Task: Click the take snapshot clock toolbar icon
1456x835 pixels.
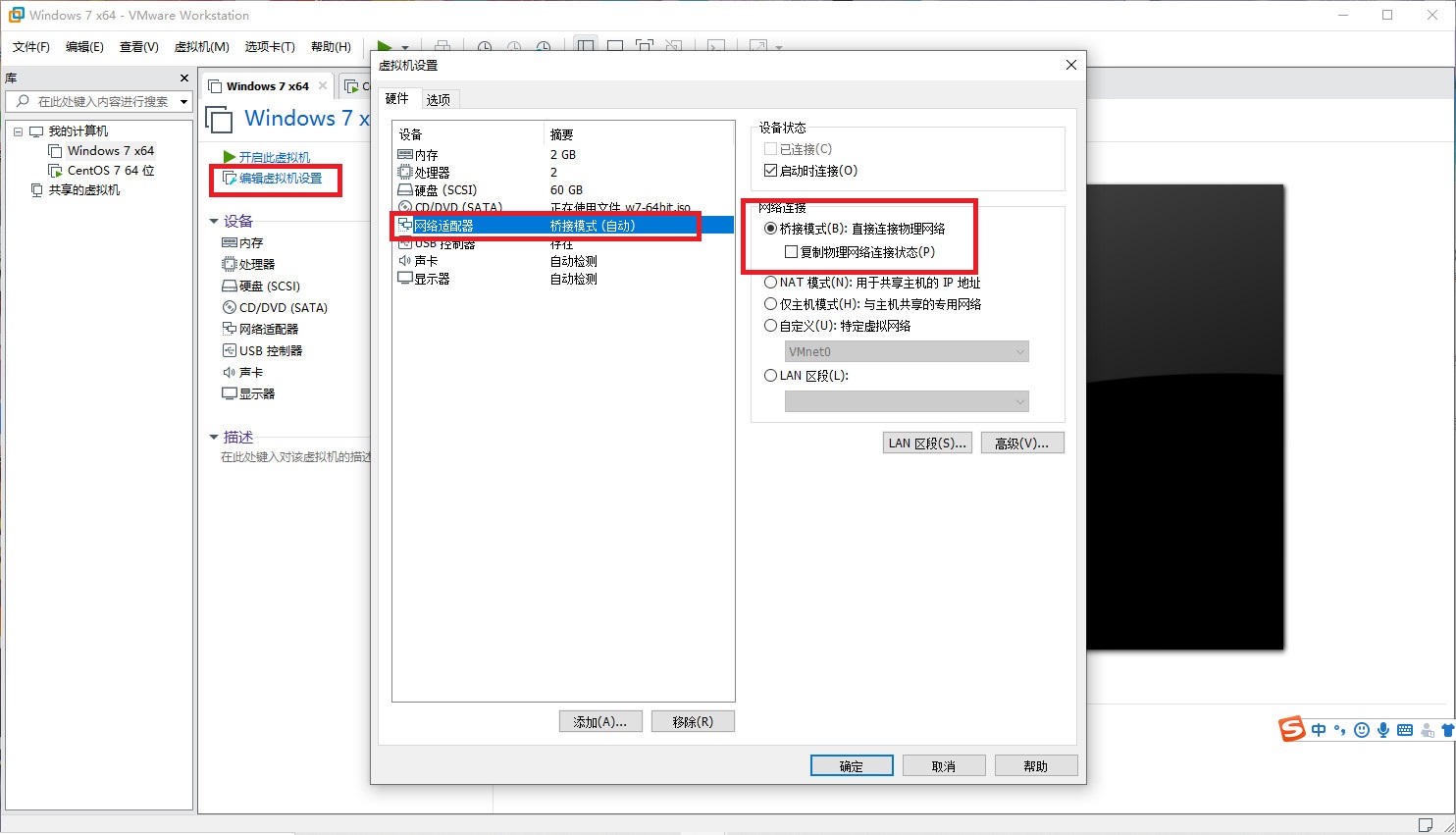Action: pos(485,47)
